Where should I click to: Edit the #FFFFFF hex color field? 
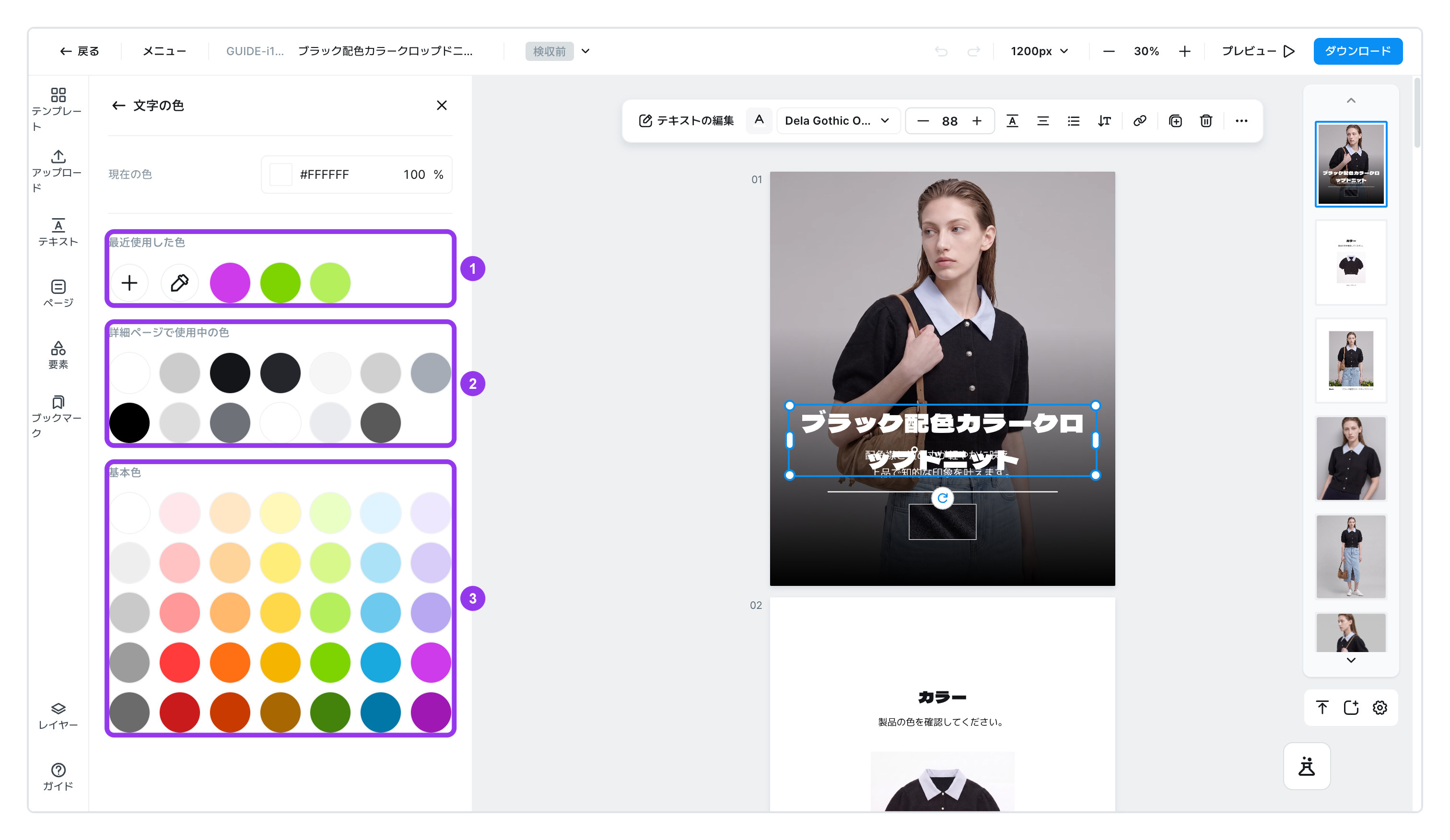(324, 175)
